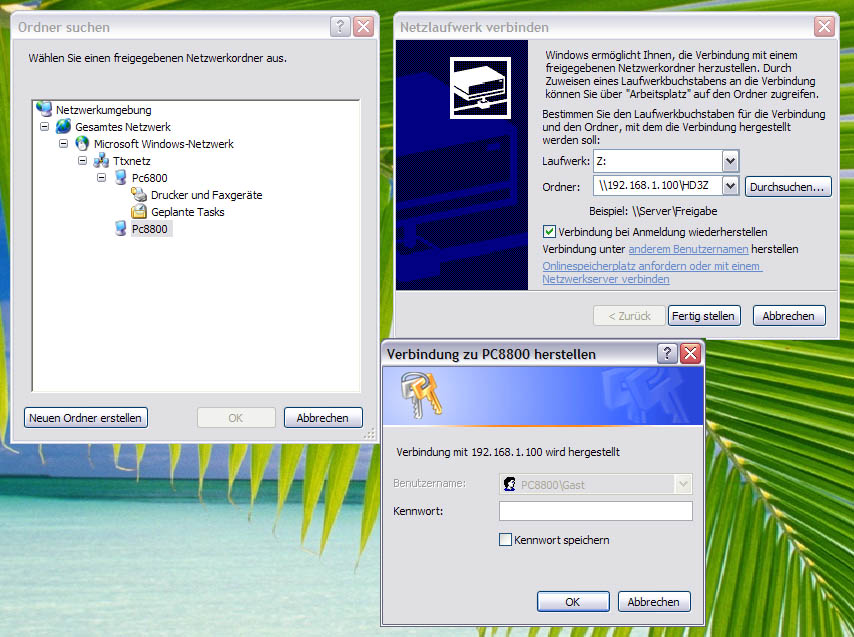
Task: Open the Ordner path dropdown arrow
Action: point(730,186)
